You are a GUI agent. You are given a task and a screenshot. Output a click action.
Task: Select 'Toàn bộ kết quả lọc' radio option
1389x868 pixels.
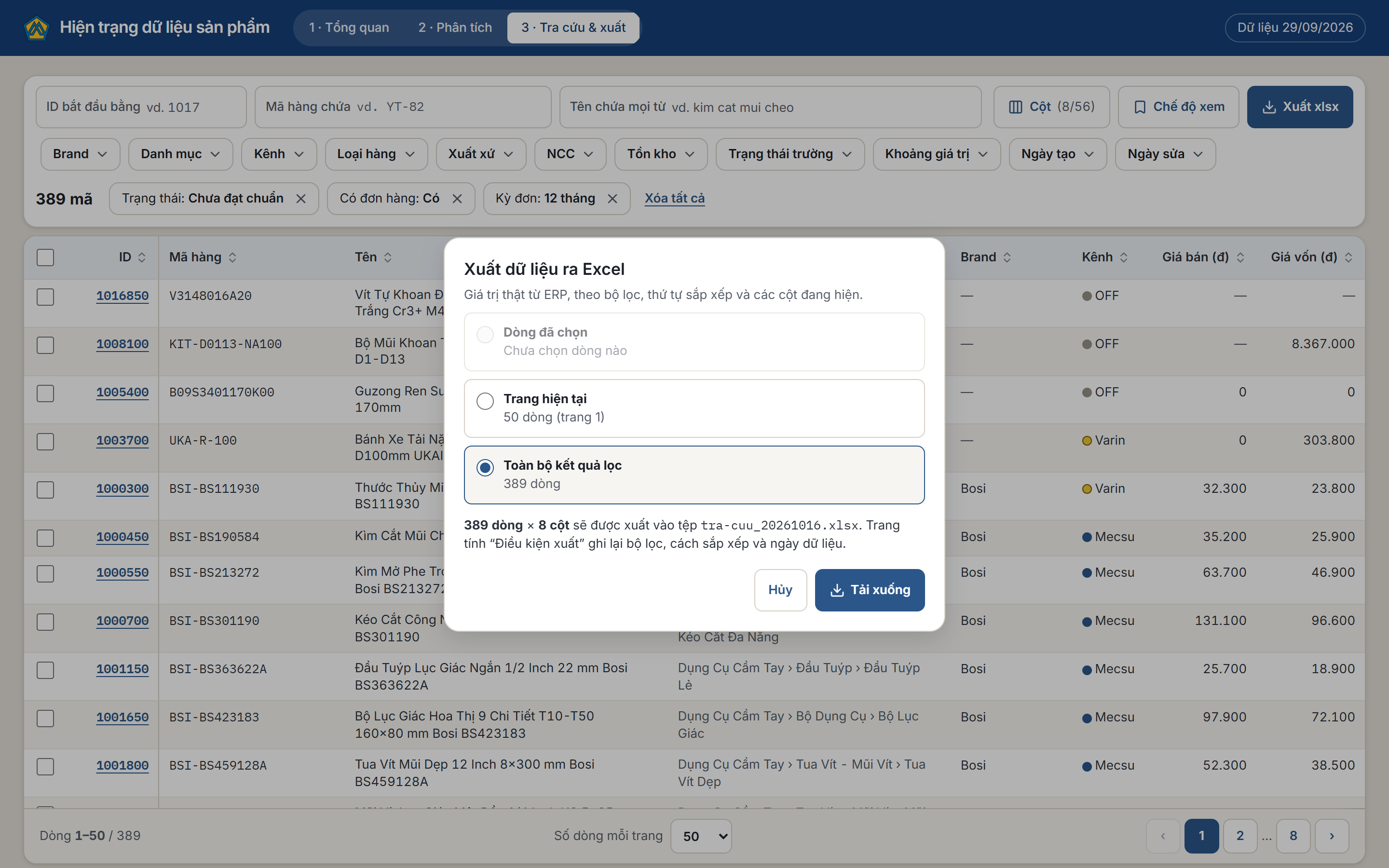tap(485, 467)
